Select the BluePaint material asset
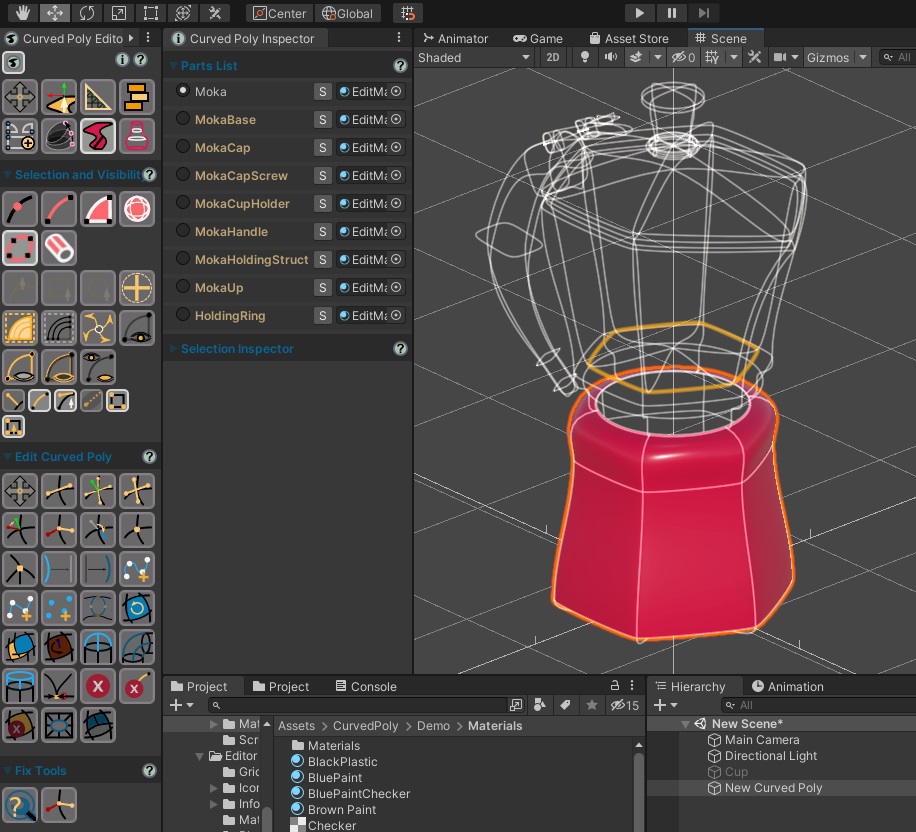The width and height of the screenshot is (916, 832). [335, 777]
